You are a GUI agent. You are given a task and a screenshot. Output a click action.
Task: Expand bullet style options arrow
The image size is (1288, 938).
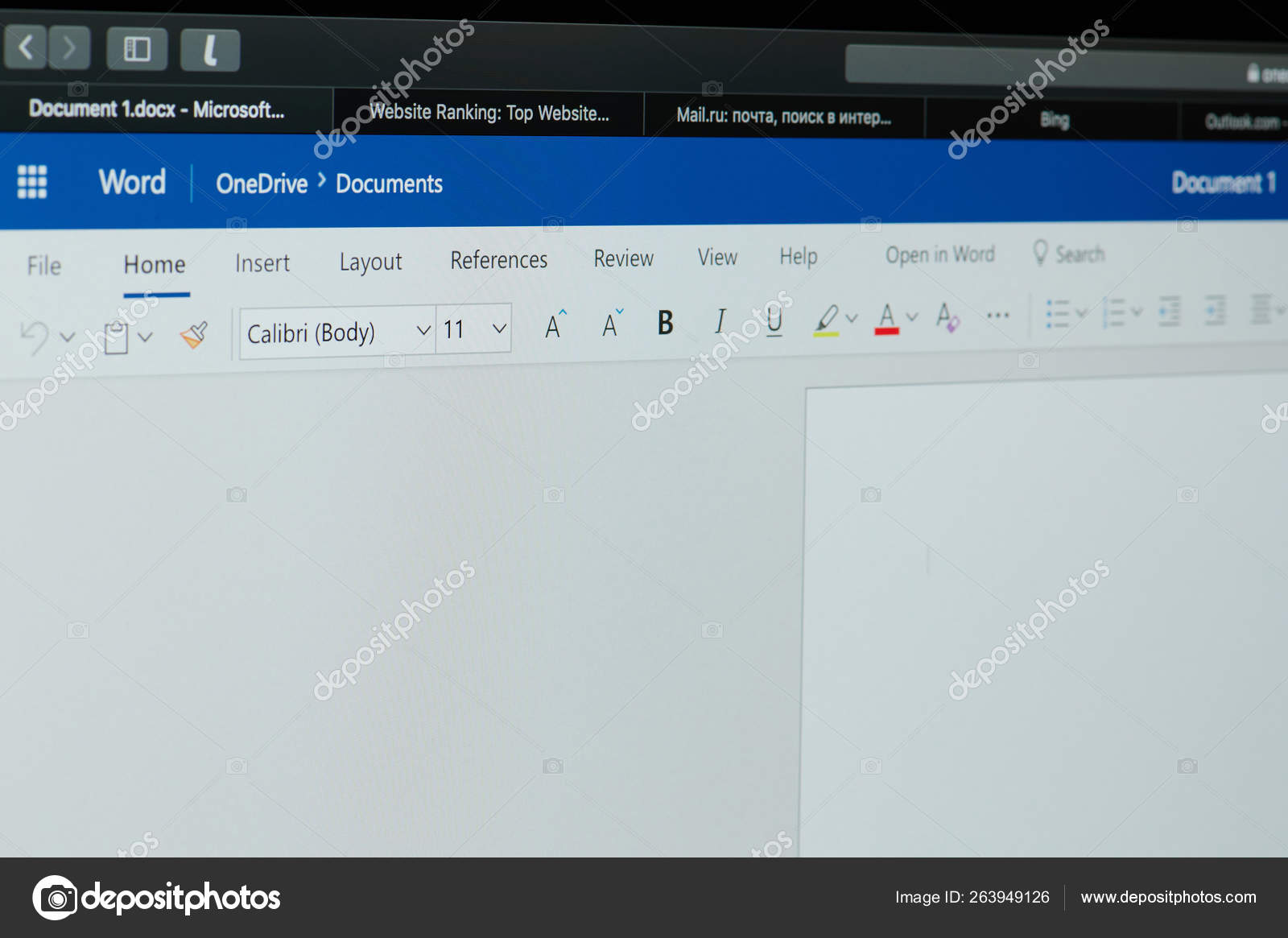coord(1082,312)
